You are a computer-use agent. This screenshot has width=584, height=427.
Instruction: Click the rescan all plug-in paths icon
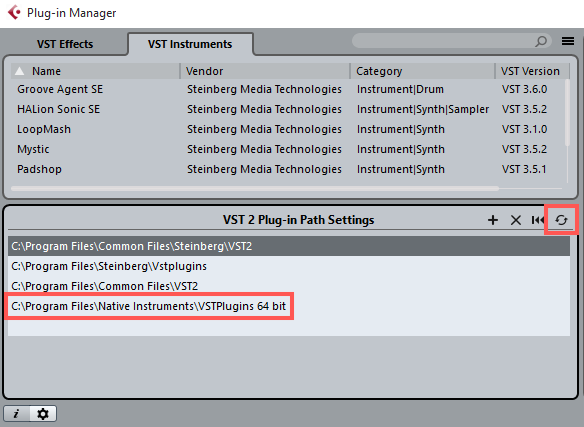(x=561, y=220)
